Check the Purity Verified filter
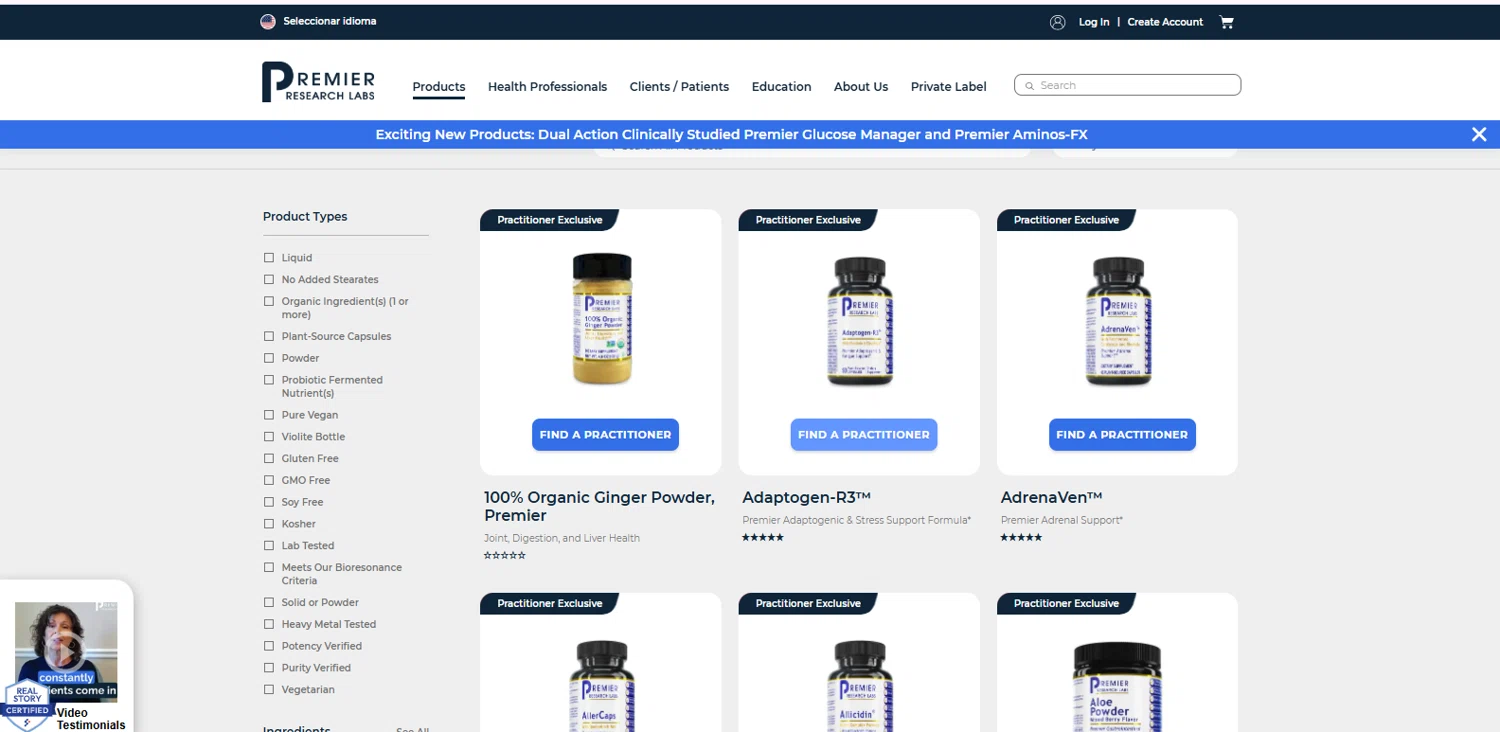 tap(268, 668)
